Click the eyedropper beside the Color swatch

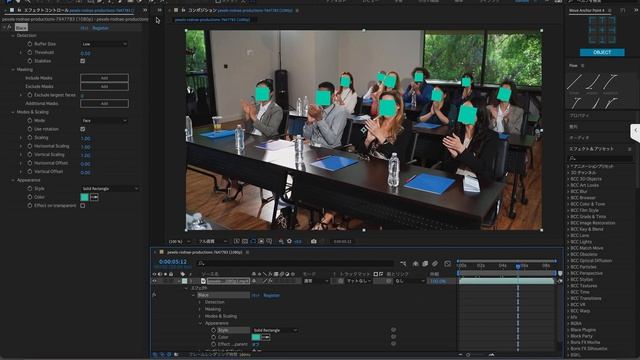[94, 197]
